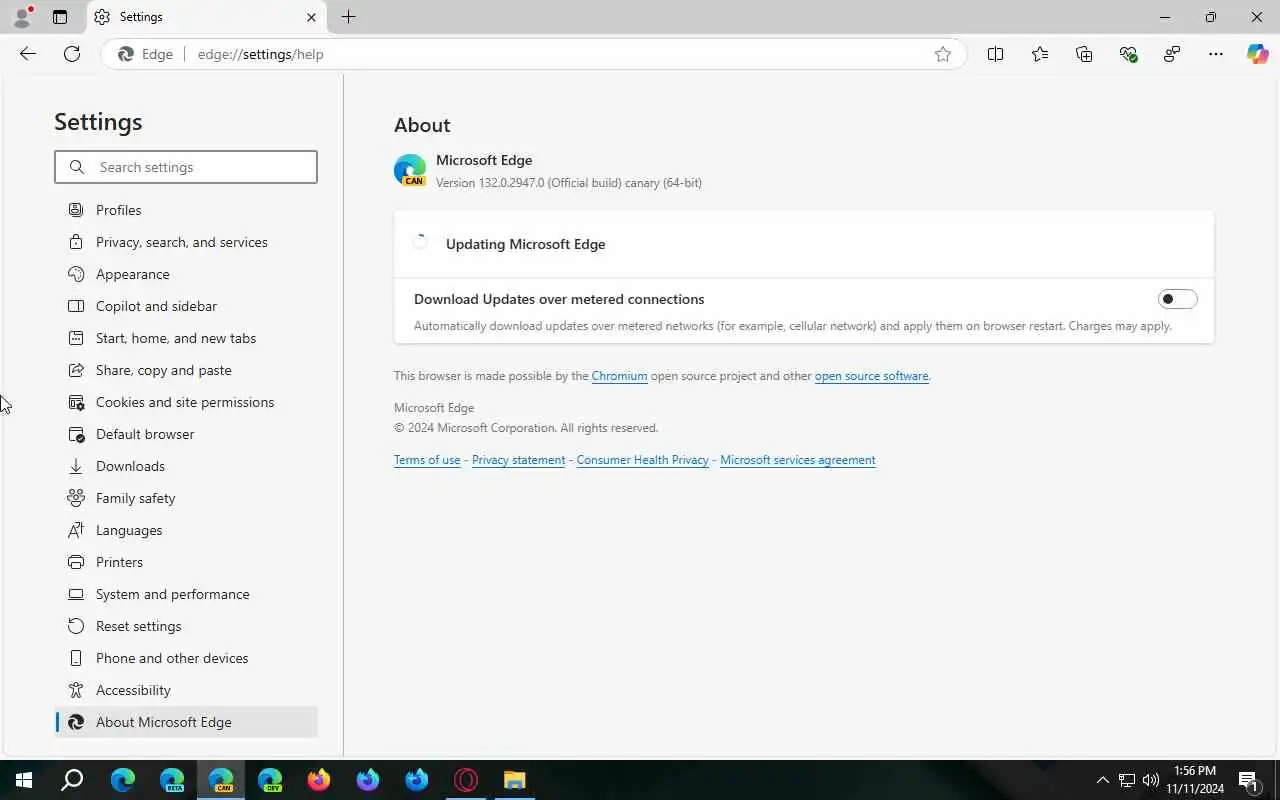Select the Settings browser tab

(x=207, y=17)
